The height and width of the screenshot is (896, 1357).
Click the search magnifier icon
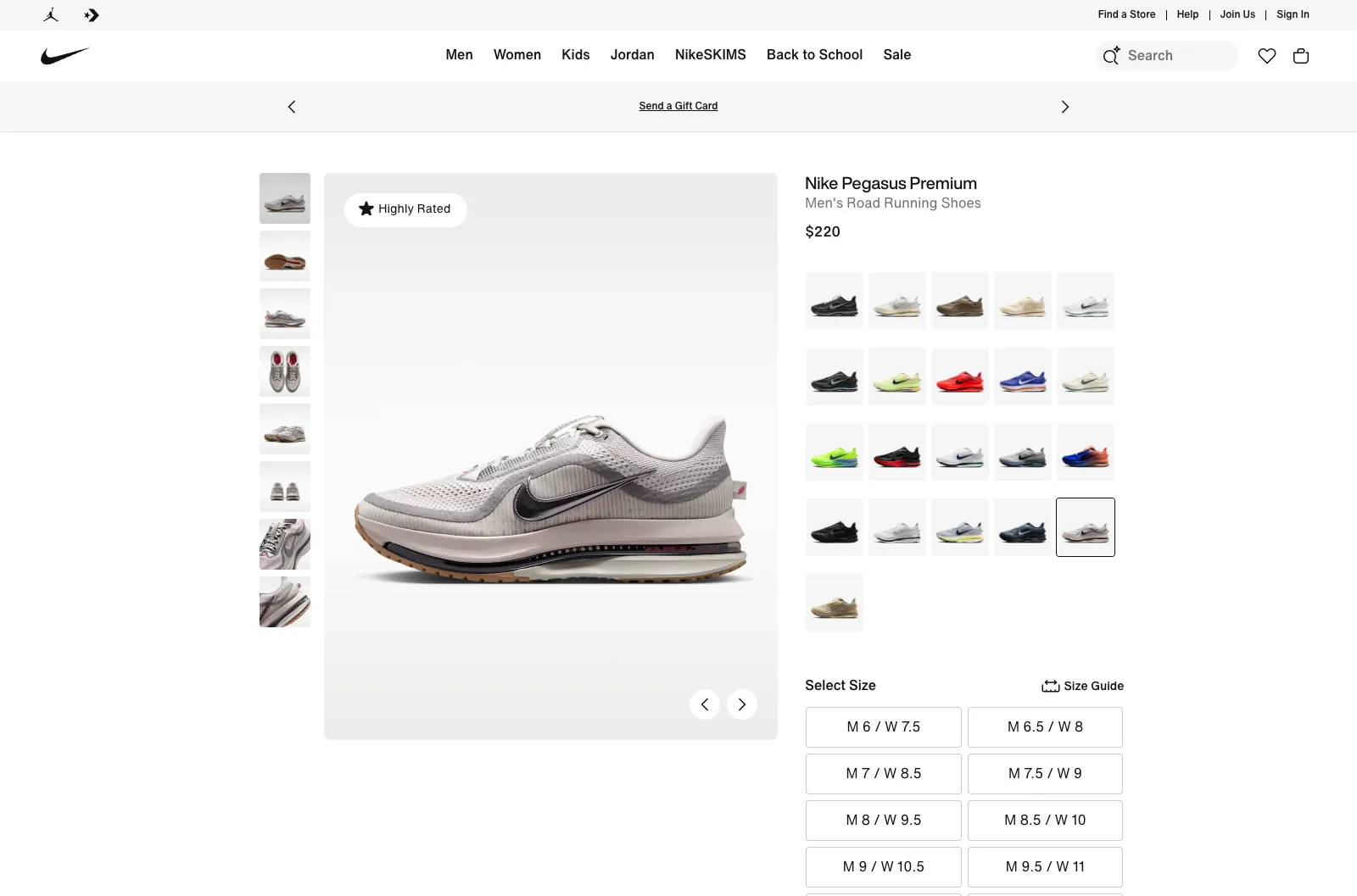click(1111, 56)
